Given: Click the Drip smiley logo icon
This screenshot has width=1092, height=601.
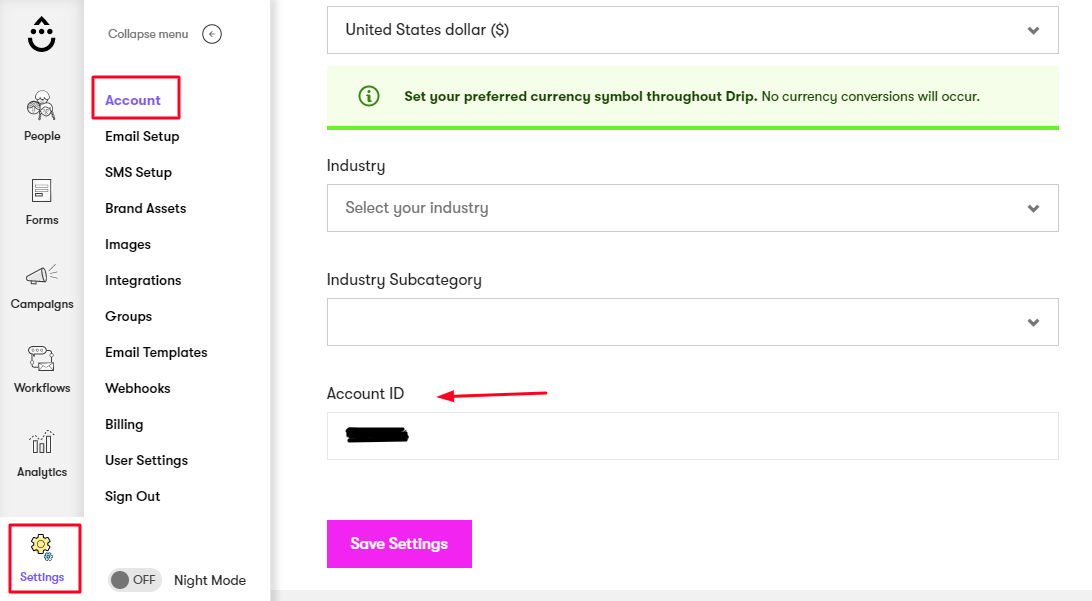Looking at the screenshot, I should (x=41, y=34).
